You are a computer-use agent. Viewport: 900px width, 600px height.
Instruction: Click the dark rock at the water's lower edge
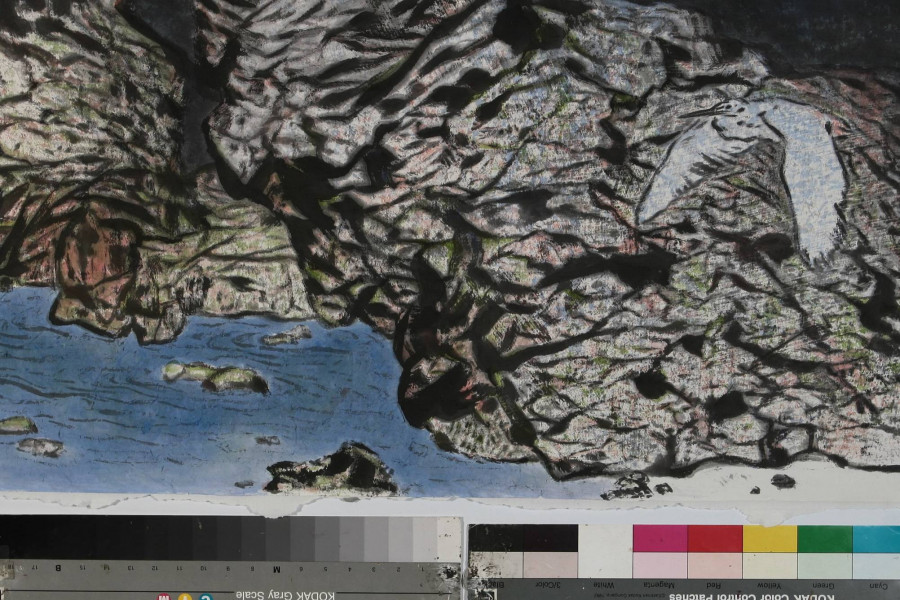332,469
